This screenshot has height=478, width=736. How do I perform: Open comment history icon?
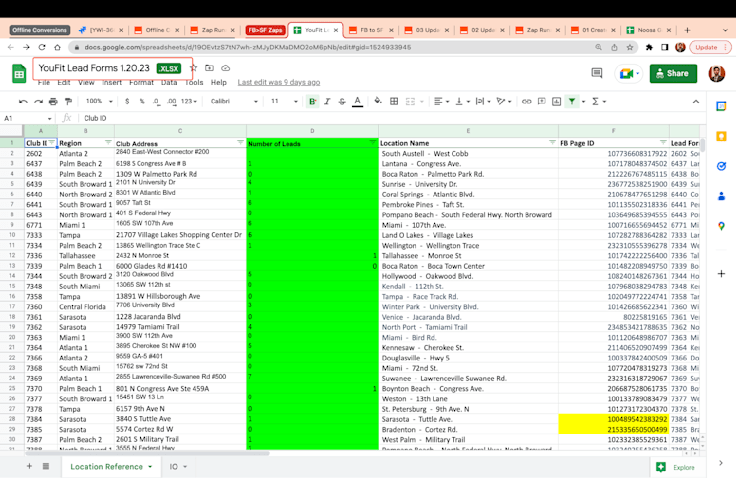[597, 73]
